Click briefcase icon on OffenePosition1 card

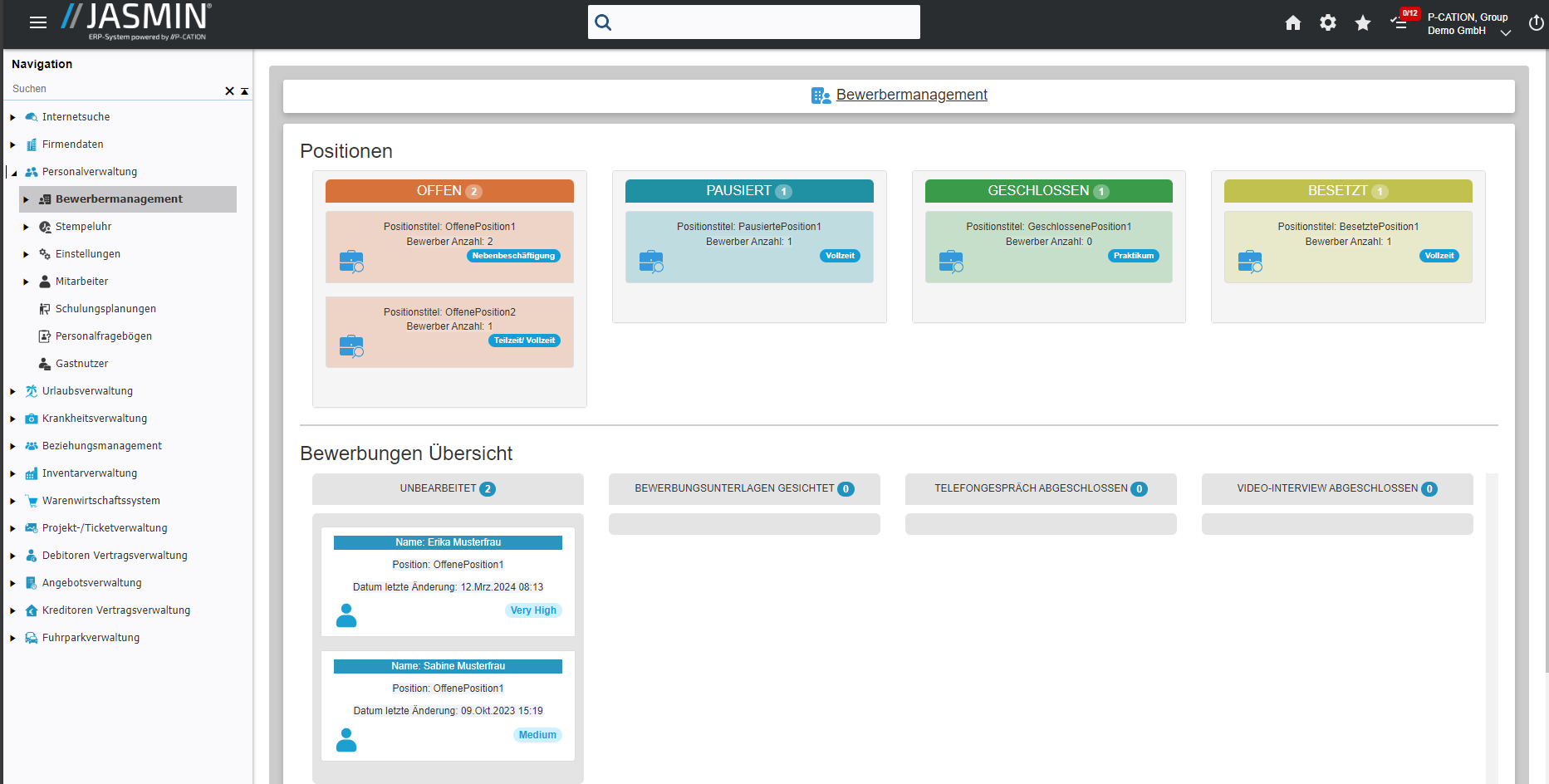[x=351, y=262]
